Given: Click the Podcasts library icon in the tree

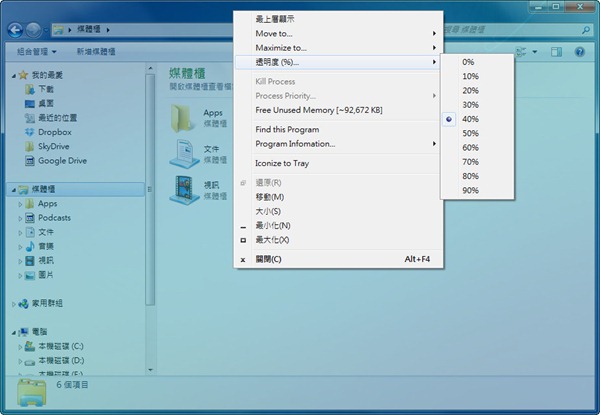Looking at the screenshot, I should [29, 218].
